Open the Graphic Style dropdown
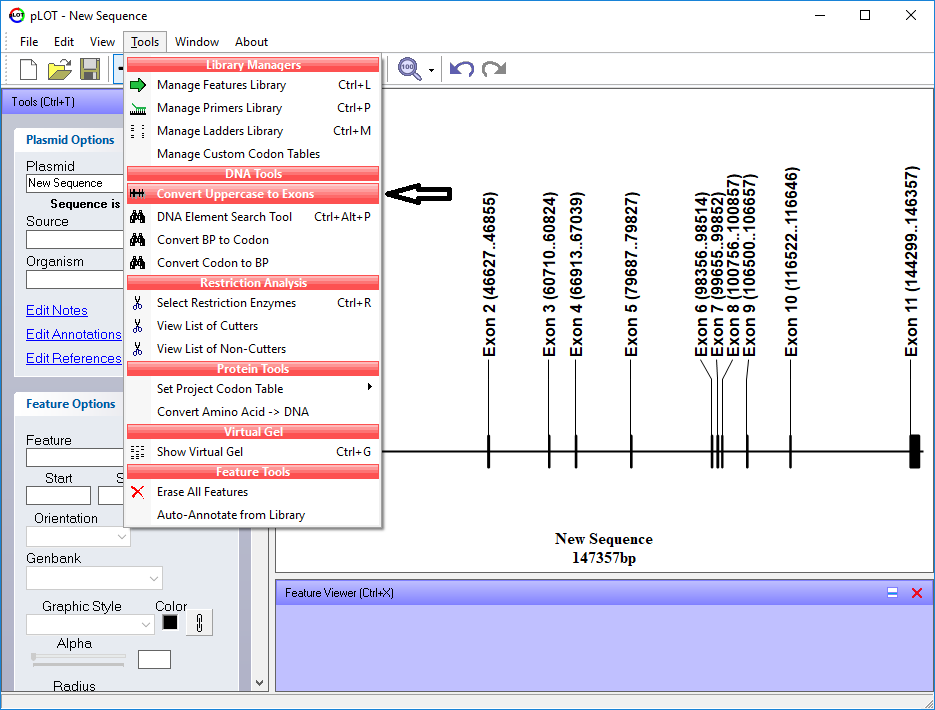 [90, 624]
